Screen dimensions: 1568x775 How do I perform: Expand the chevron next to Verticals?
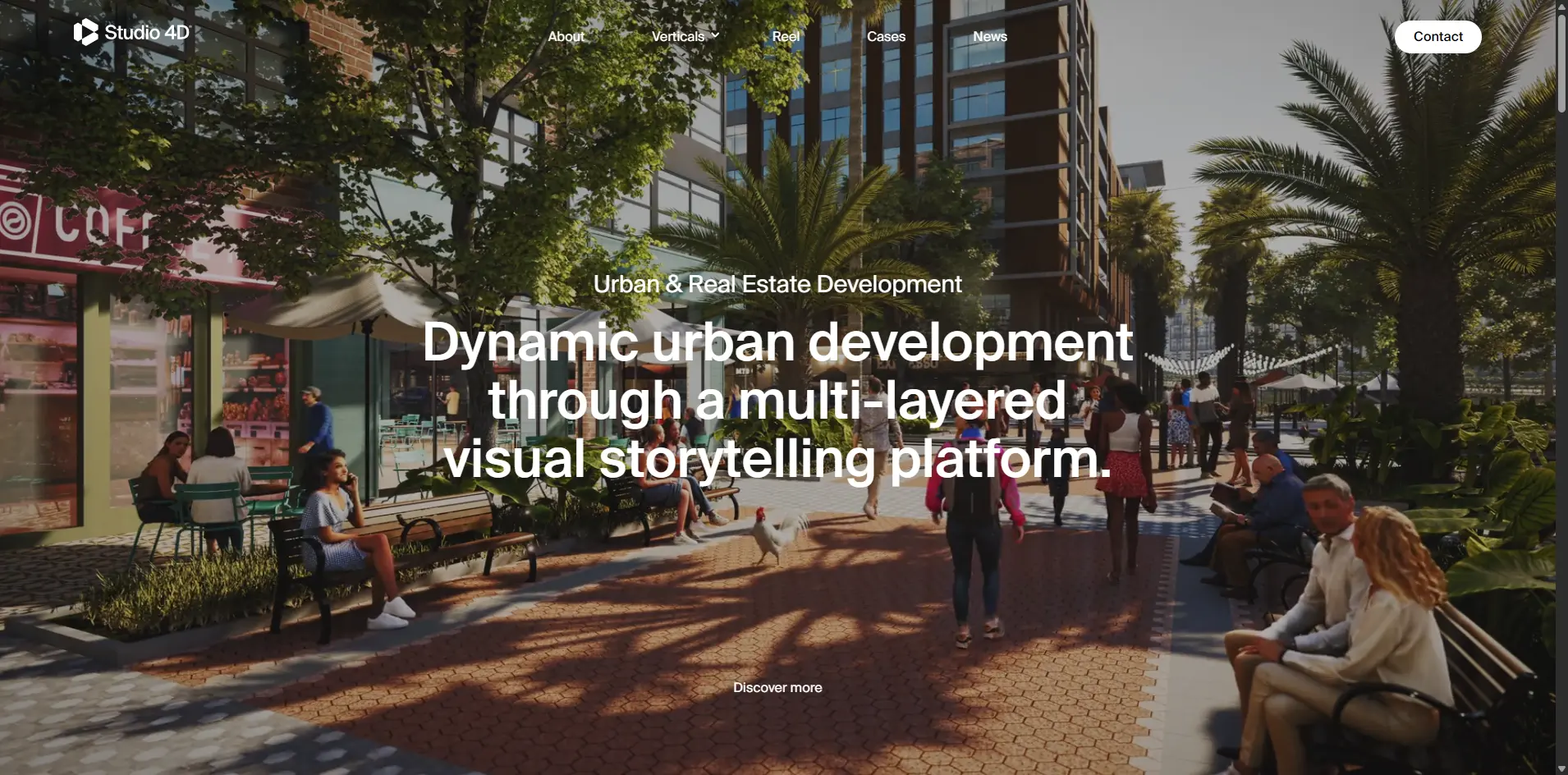point(715,35)
